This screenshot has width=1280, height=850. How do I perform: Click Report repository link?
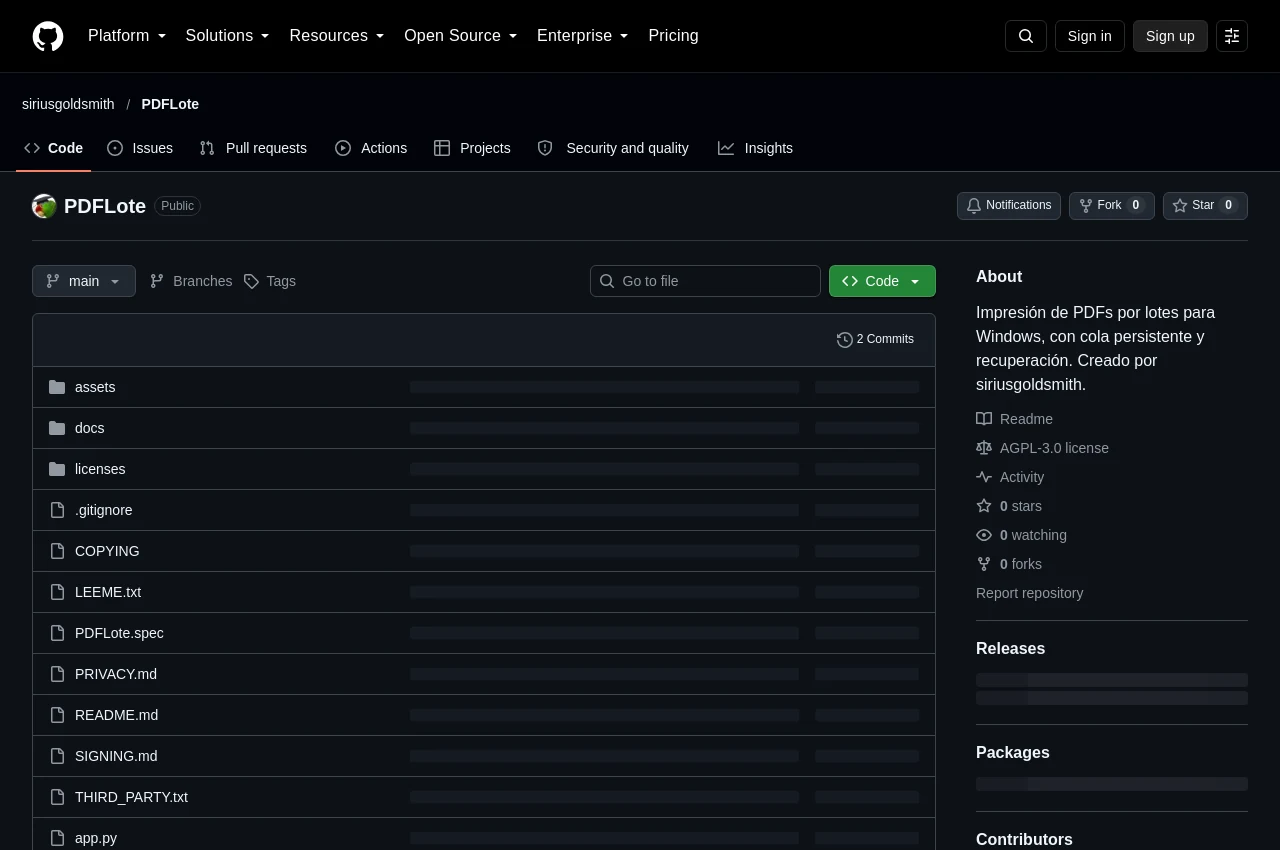coord(1029,593)
